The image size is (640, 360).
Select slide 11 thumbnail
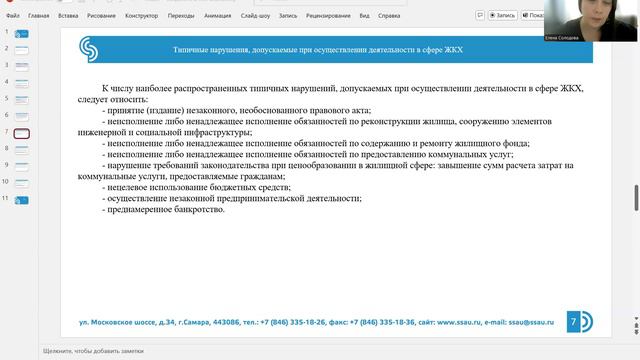pos(22,200)
